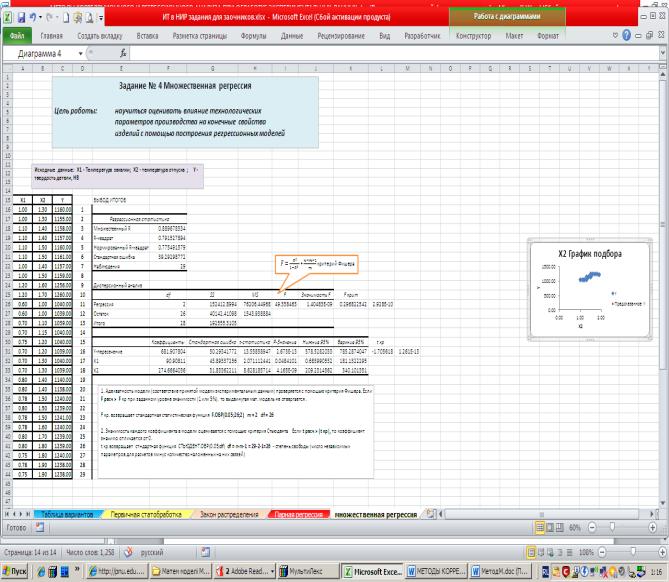Add a new sheet with the insert-sheet icon
Screen dimensions: 669x582
[x=431, y=513]
